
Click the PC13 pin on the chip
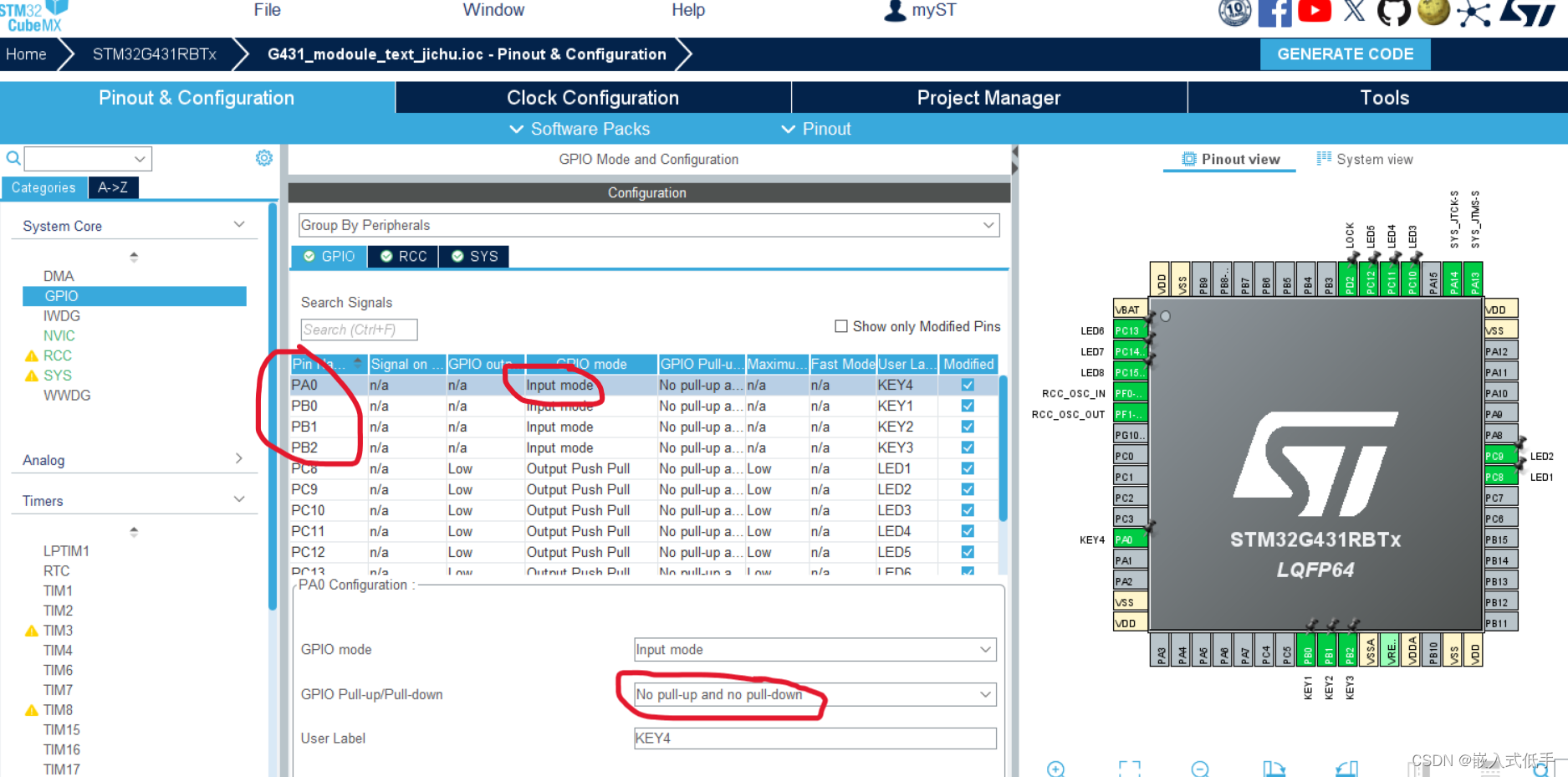[x=1130, y=330]
